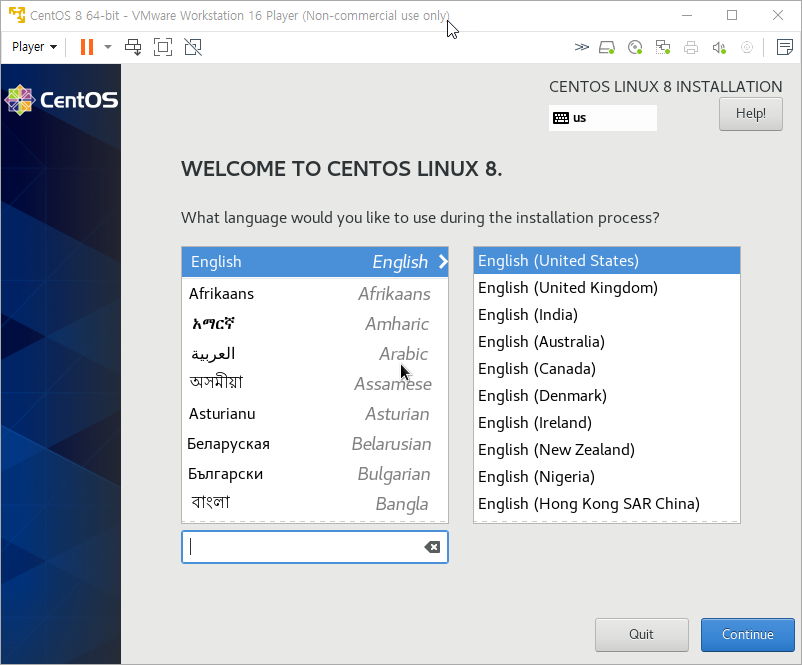Click the CentOS logo in sidebar
The image size is (802, 665).
(61, 100)
